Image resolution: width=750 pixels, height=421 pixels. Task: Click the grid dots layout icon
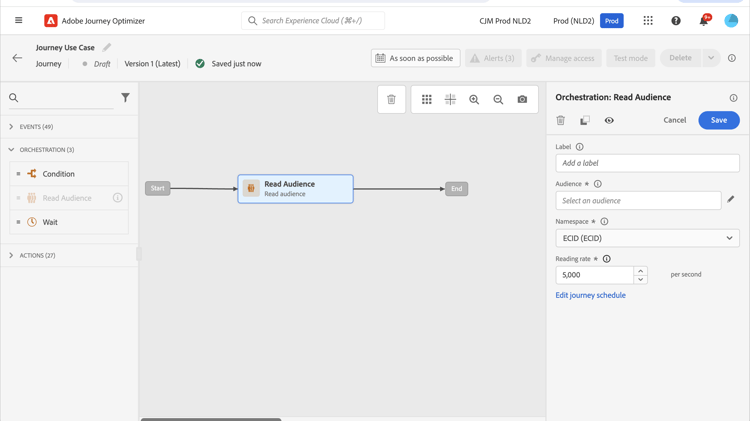pos(427,99)
